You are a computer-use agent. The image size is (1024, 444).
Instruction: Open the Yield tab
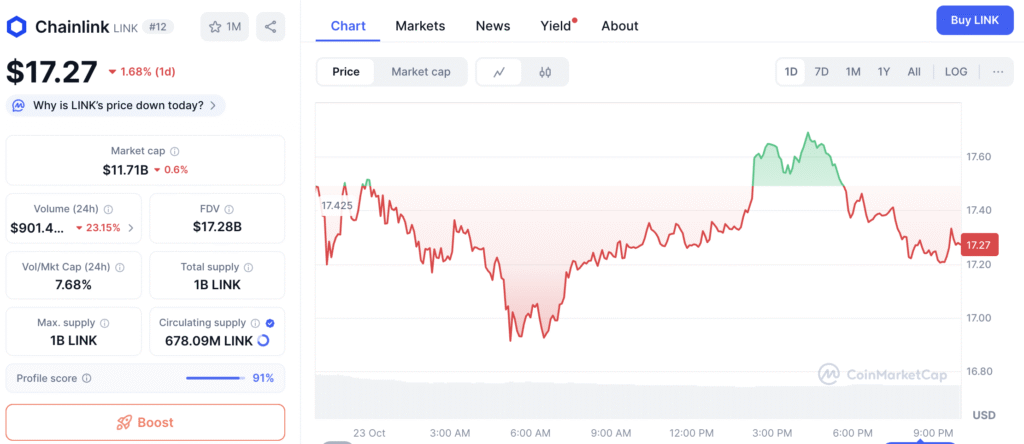coord(555,26)
